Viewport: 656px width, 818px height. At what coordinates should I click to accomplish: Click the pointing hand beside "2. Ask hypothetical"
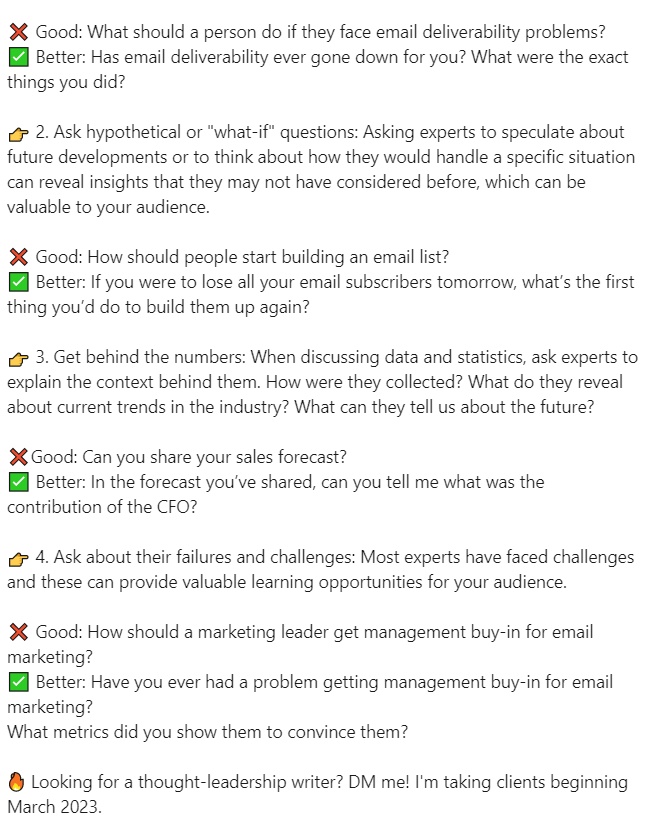[18, 133]
